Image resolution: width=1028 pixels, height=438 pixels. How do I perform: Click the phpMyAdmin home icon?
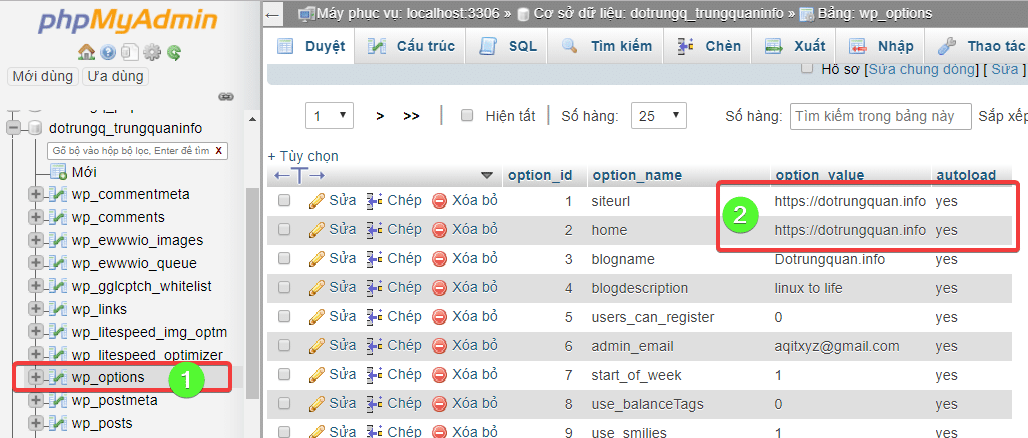click(x=86, y=52)
